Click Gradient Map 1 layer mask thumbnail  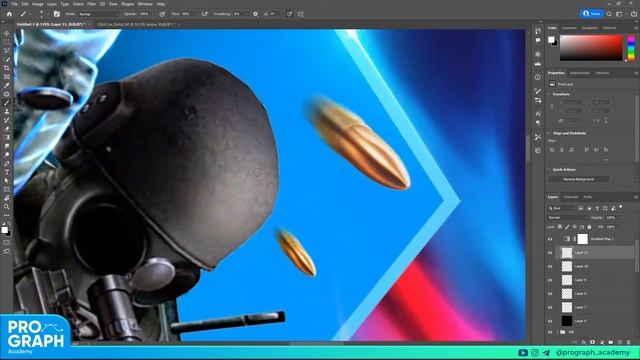[582, 239]
